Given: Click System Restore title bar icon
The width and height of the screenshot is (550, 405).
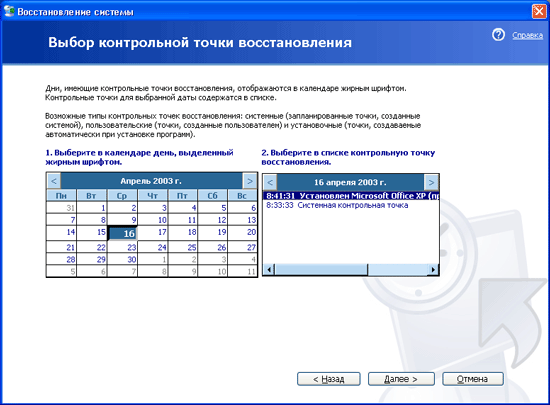Looking at the screenshot, I should [x=9, y=11].
